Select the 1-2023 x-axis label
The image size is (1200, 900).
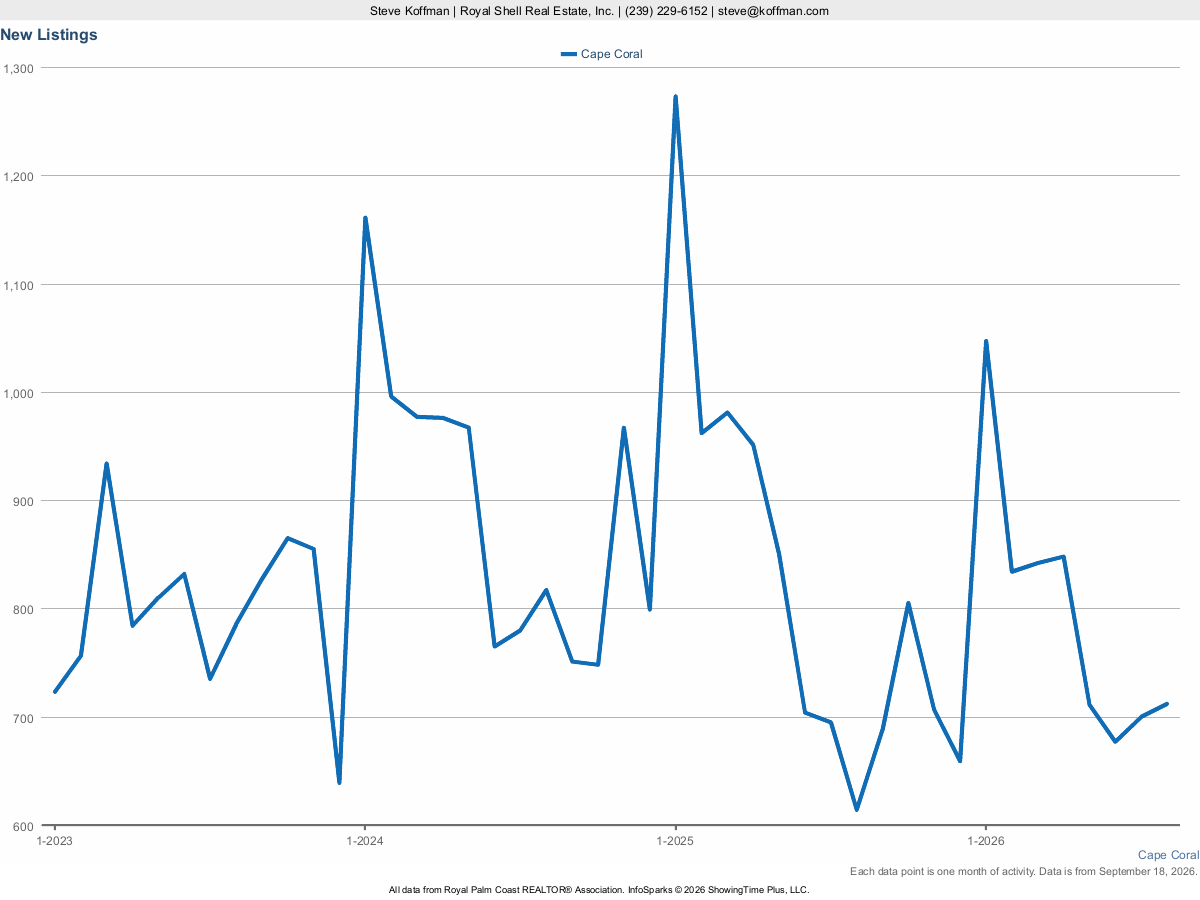pyautogui.click(x=55, y=841)
